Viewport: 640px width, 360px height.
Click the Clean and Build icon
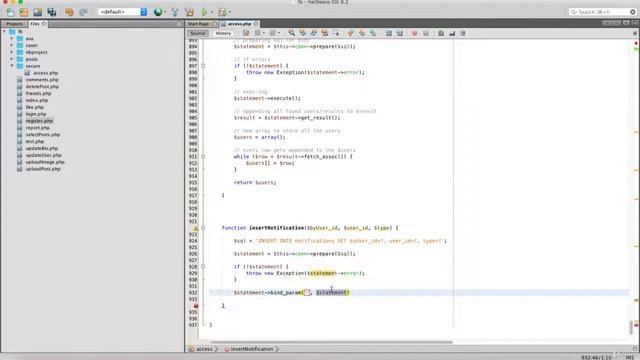[x=189, y=12]
